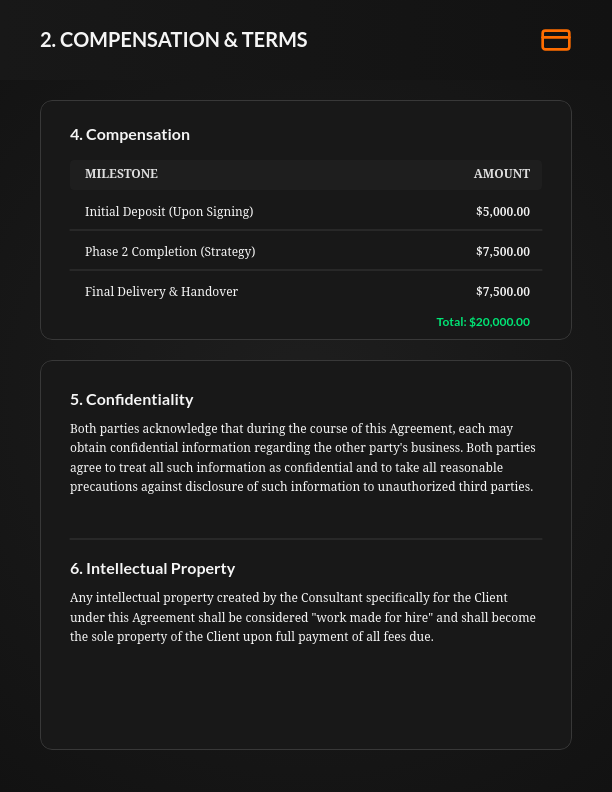Select the Initial Deposit (Upon Signing) row label
The image size is (612, 792).
tap(169, 212)
